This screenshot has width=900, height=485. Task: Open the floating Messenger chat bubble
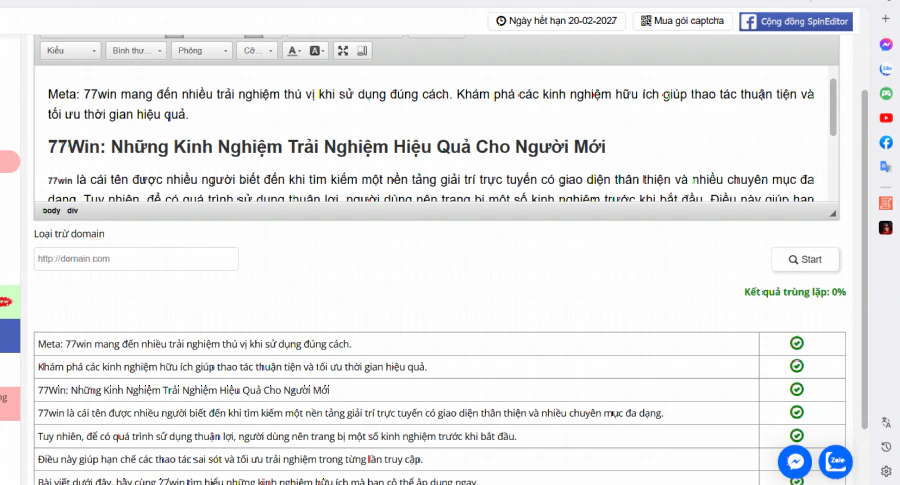[x=795, y=461]
